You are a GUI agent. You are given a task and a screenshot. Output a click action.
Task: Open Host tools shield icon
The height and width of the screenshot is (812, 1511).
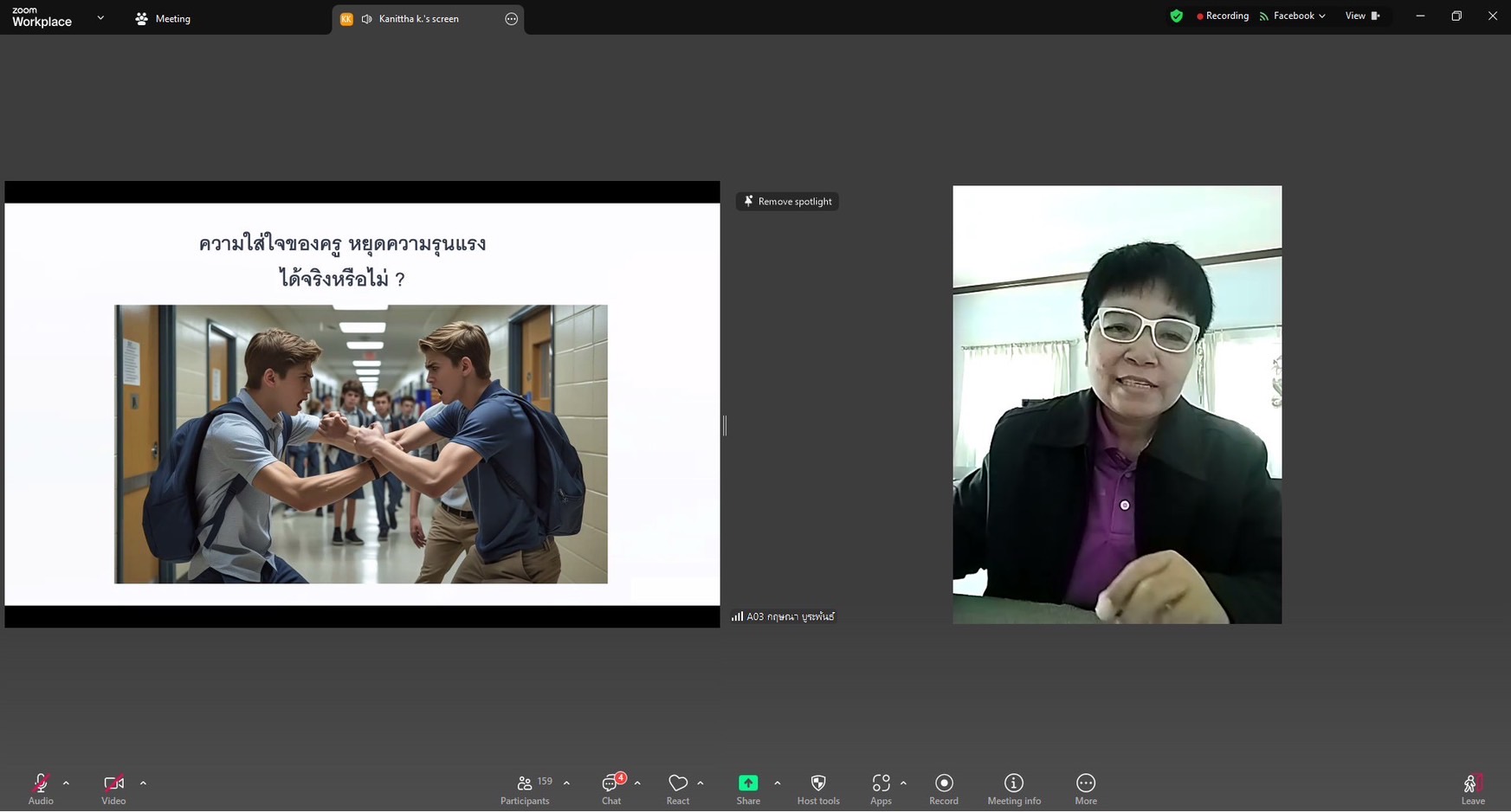(817, 784)
